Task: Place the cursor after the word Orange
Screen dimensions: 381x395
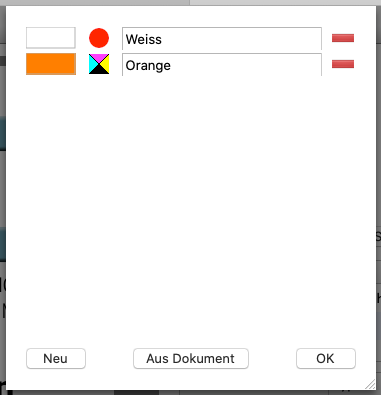Action: click(x=172, y=66)
